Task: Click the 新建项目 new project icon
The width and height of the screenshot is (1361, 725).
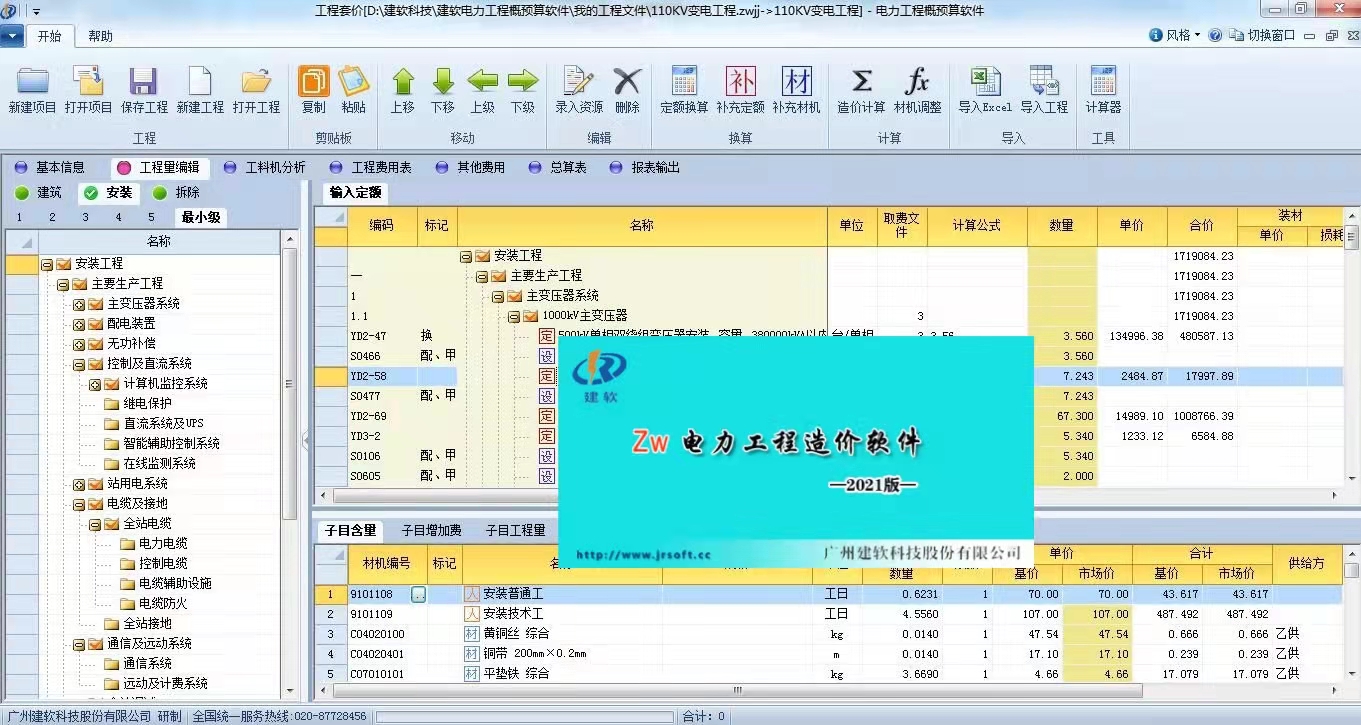Action: (32, 90)
